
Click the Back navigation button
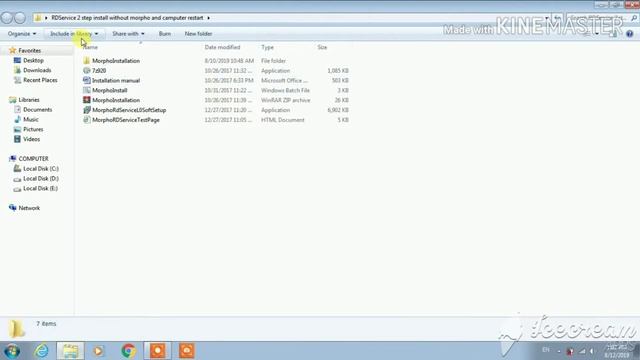point(7,18)
